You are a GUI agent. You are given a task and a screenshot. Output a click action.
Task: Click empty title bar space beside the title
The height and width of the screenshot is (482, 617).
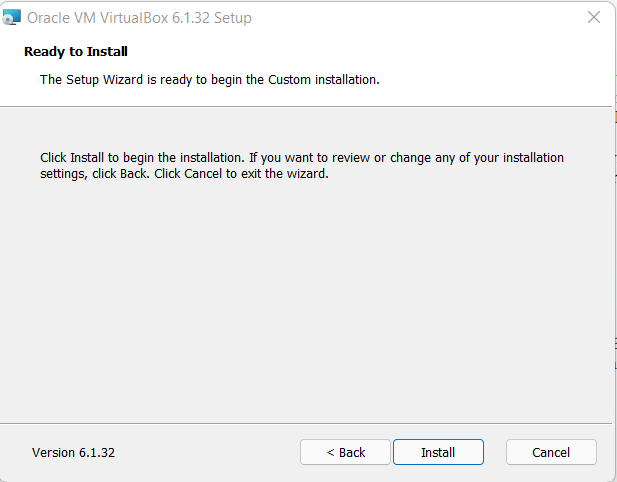[400, 18]
